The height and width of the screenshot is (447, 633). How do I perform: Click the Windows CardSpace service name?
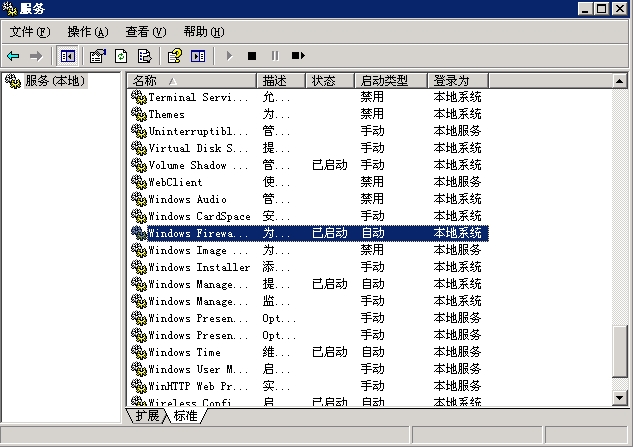(199, 216)
